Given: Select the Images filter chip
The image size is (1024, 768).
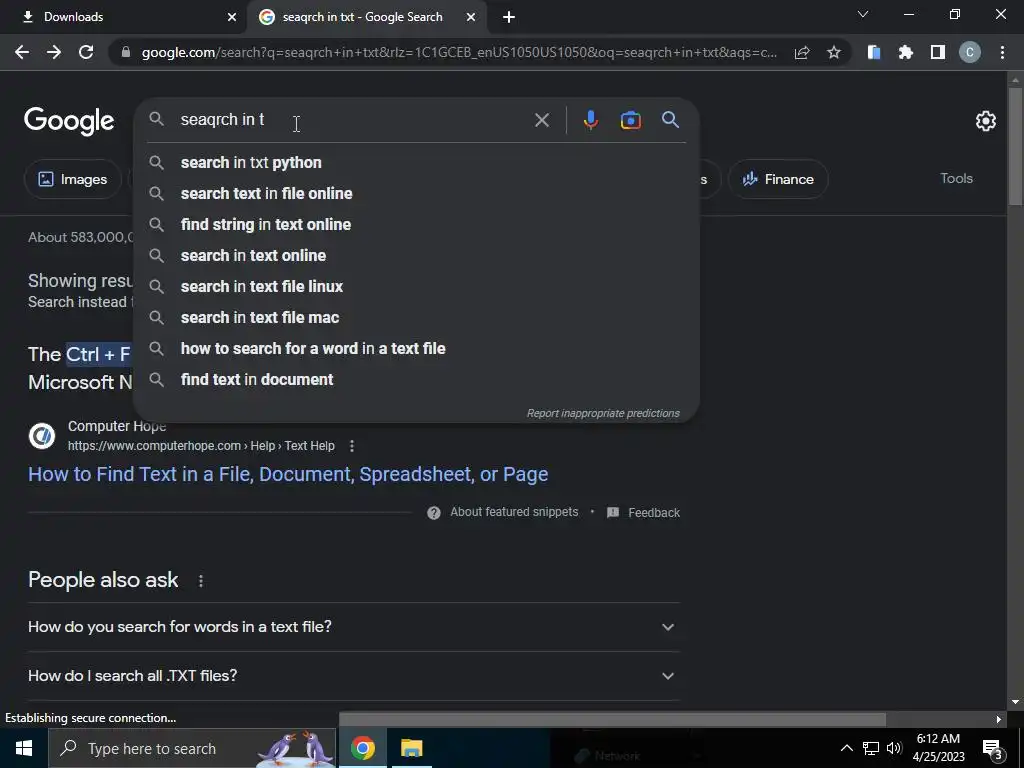Looking at the screenshot, I should 72,179.
